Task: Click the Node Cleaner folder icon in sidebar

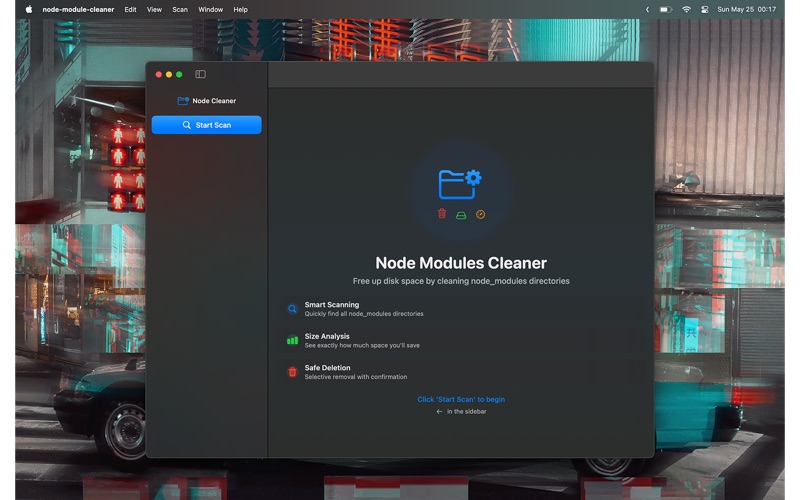Action: (183, 101)
